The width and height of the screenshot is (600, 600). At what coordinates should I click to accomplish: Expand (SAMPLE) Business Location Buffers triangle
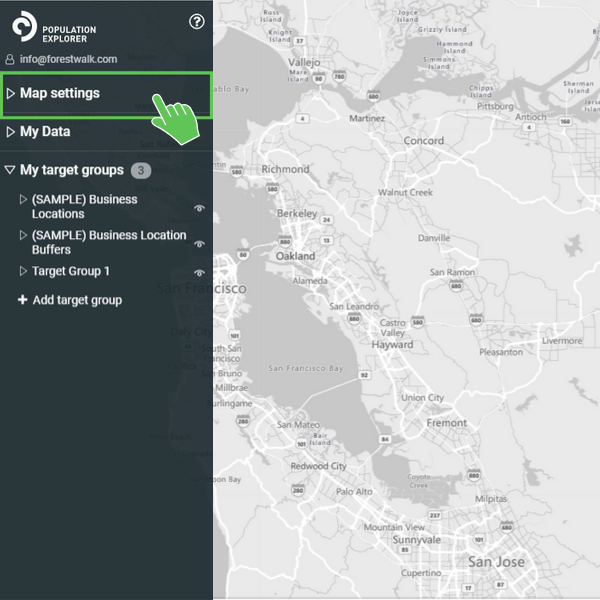click(23, 235)
